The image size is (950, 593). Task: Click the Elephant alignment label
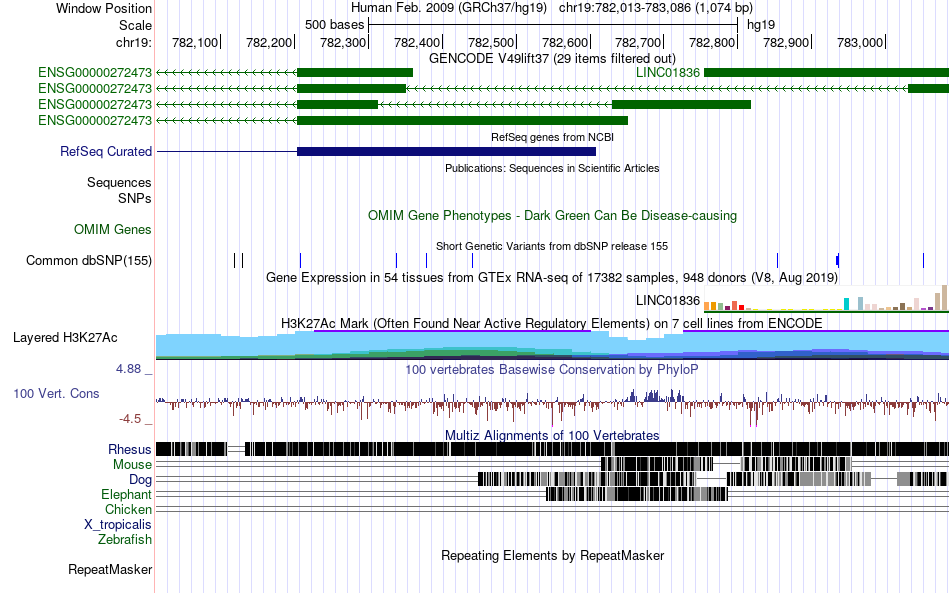pyautogui.click(x=126, y=495)
